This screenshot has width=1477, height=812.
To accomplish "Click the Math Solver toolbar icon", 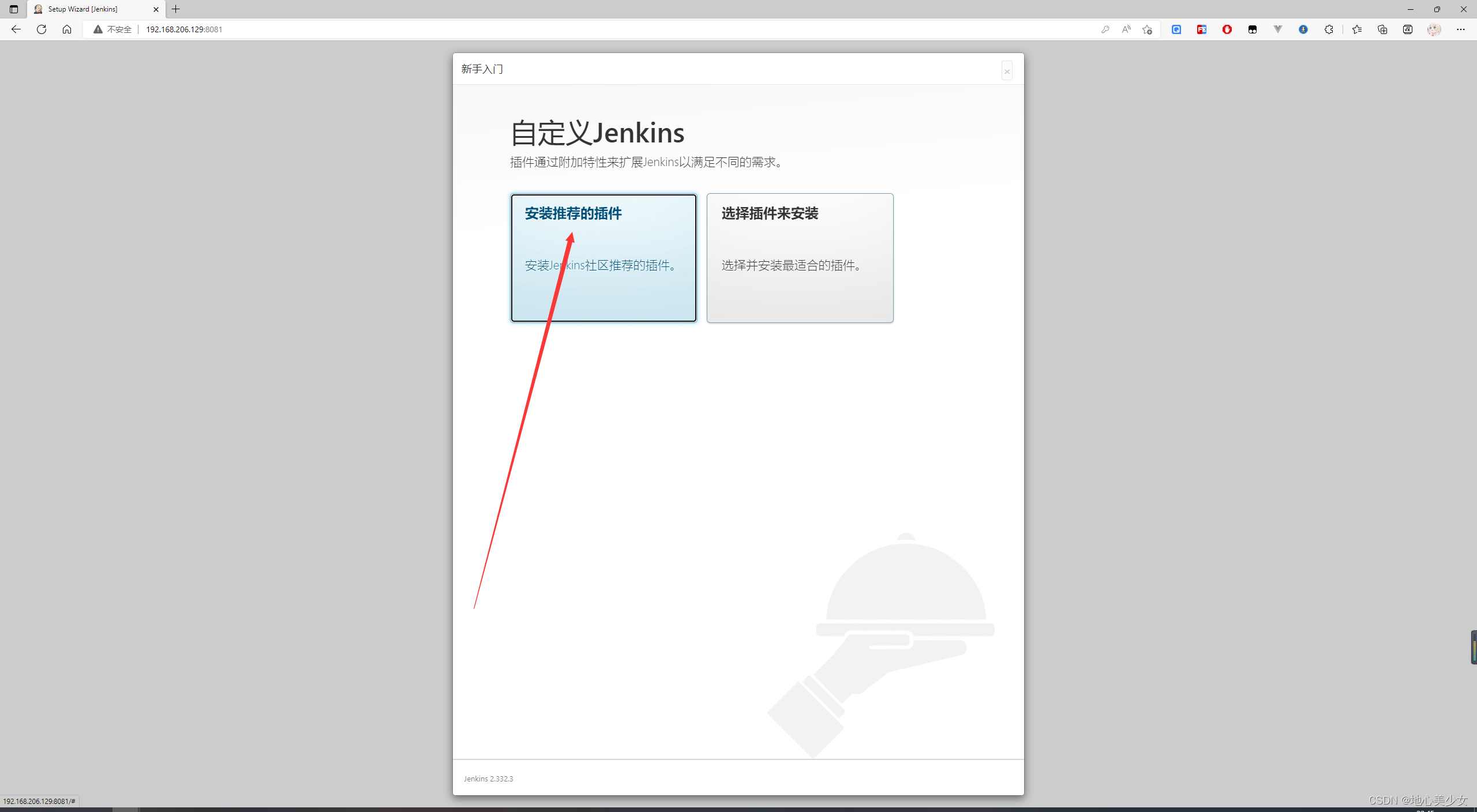I will click(1408, 29).
